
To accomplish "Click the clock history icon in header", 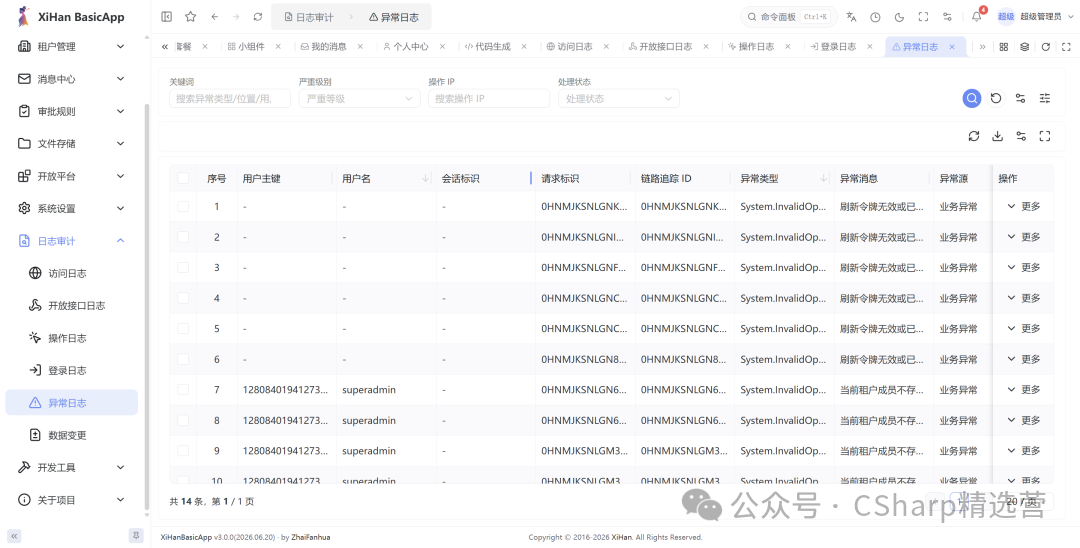I will [875, 17].
